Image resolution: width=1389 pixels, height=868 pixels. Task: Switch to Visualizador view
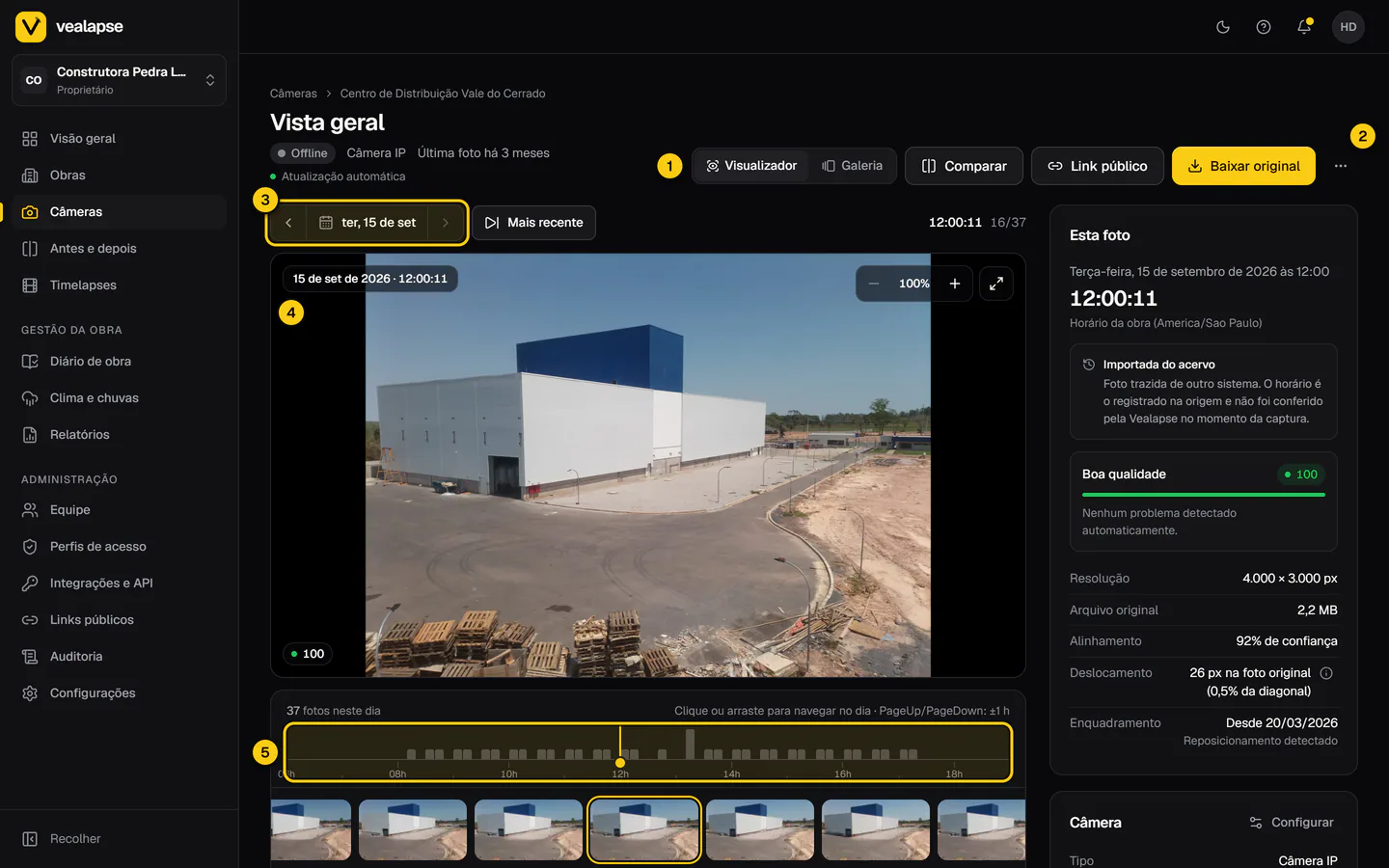pos(751,166)
